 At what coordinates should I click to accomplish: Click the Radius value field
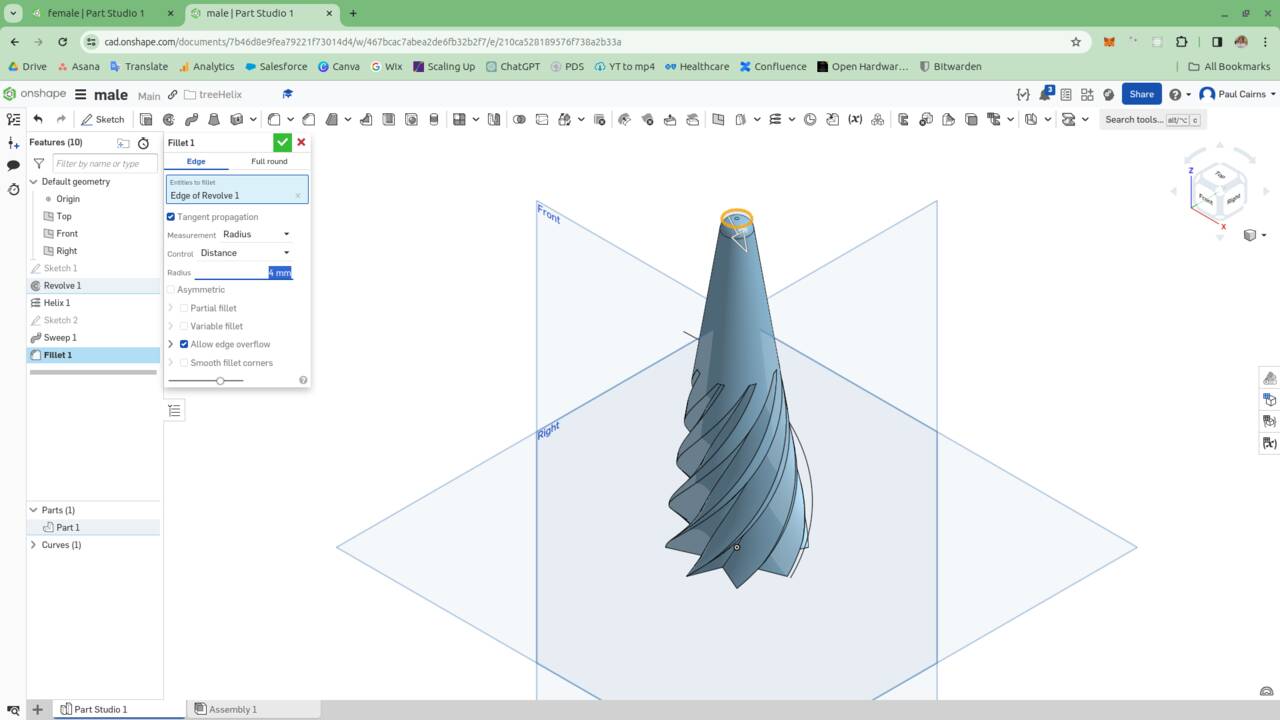click(x=243, y=272)
